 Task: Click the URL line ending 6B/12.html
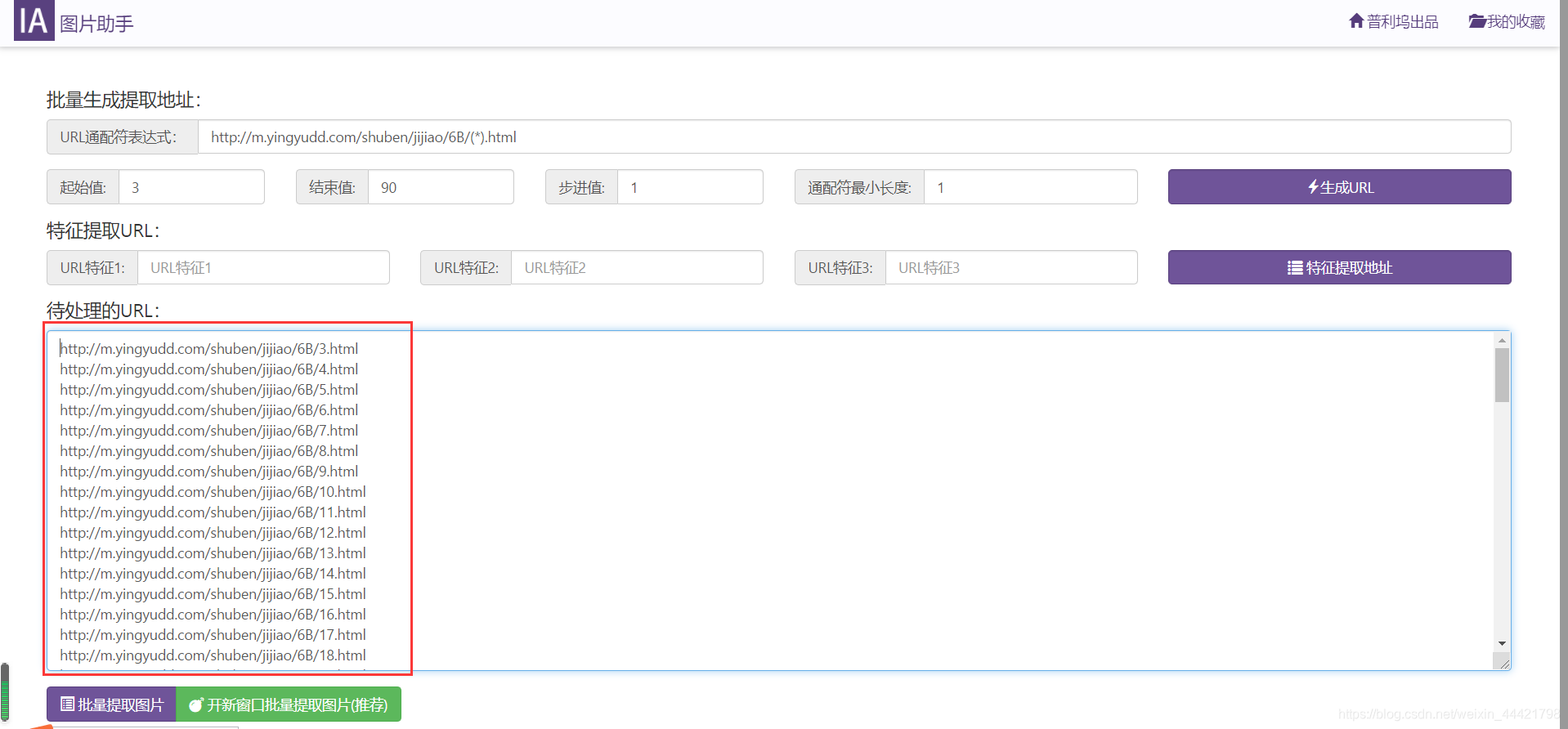pyautogui.click(x=213, y=533)
